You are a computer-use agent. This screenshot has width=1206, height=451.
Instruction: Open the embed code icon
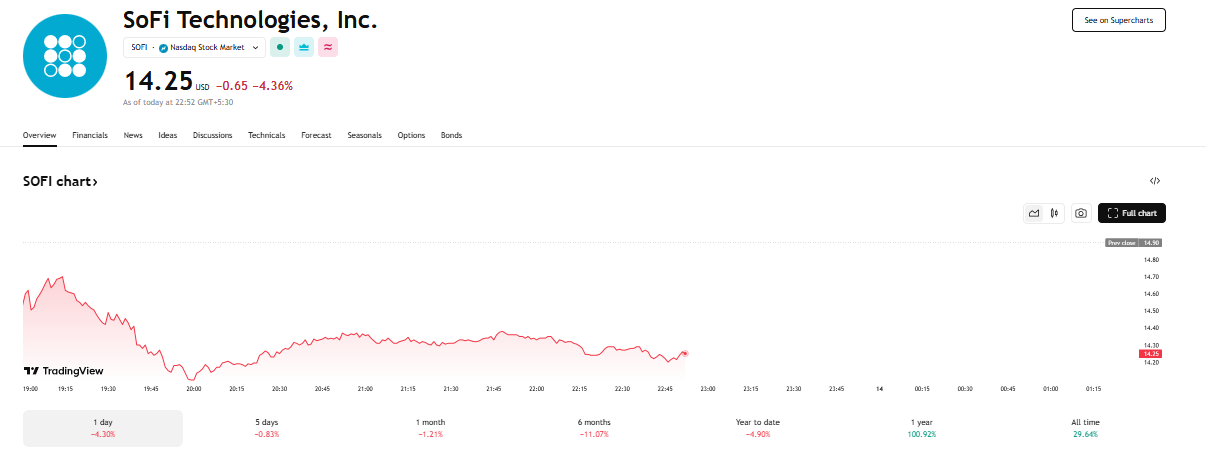(x=1155, y=181)
